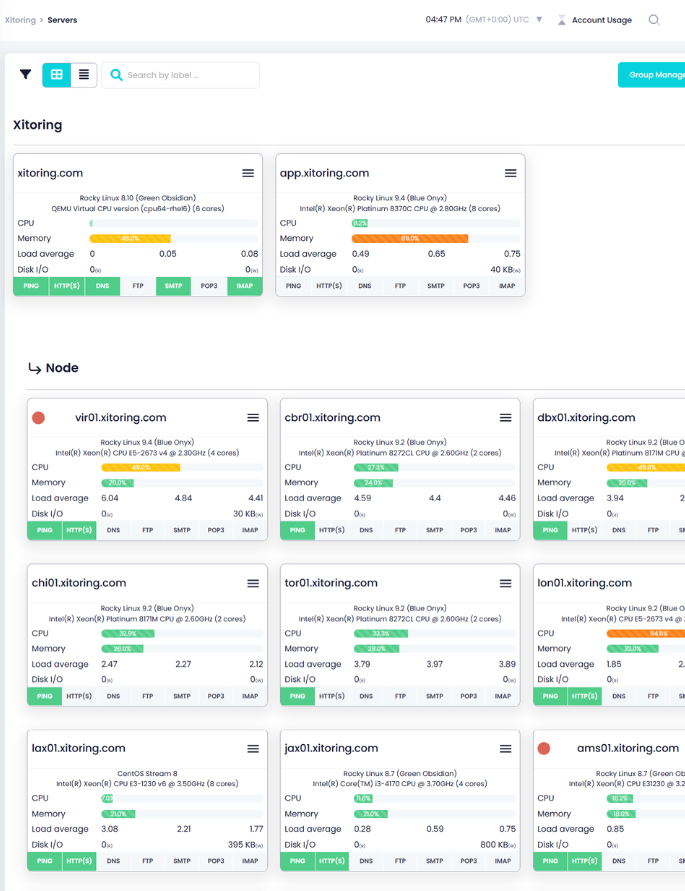Open the timezone dropdown arrow

pyautogui.click(x=539, y=20)
